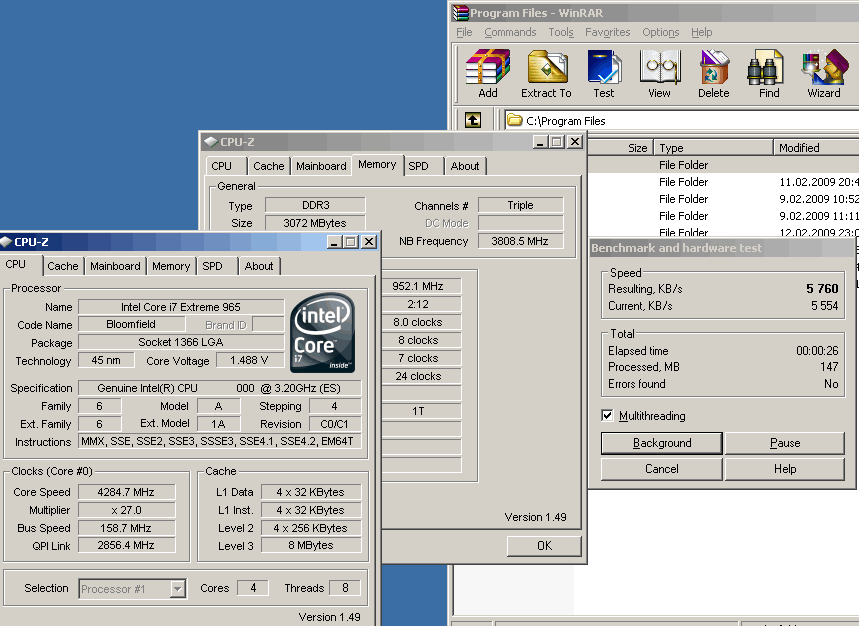The width and height of the screenshot is (859, 626).
Task: Click the Core Speed value 4284.7 MHz
Action: [127, 492]
